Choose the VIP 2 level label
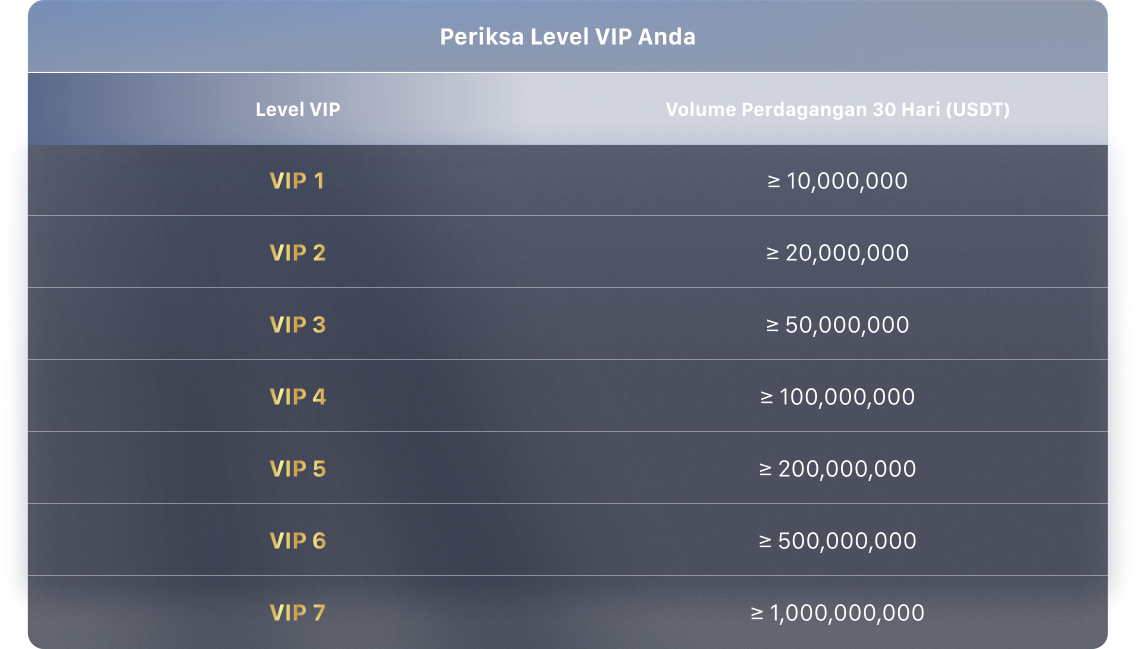The height and width of the screenshot is (649, 1136). (x=297, y=253)
